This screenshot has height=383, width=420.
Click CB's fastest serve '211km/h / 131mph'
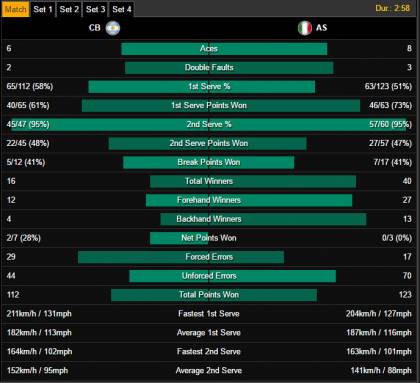(39, 314)
